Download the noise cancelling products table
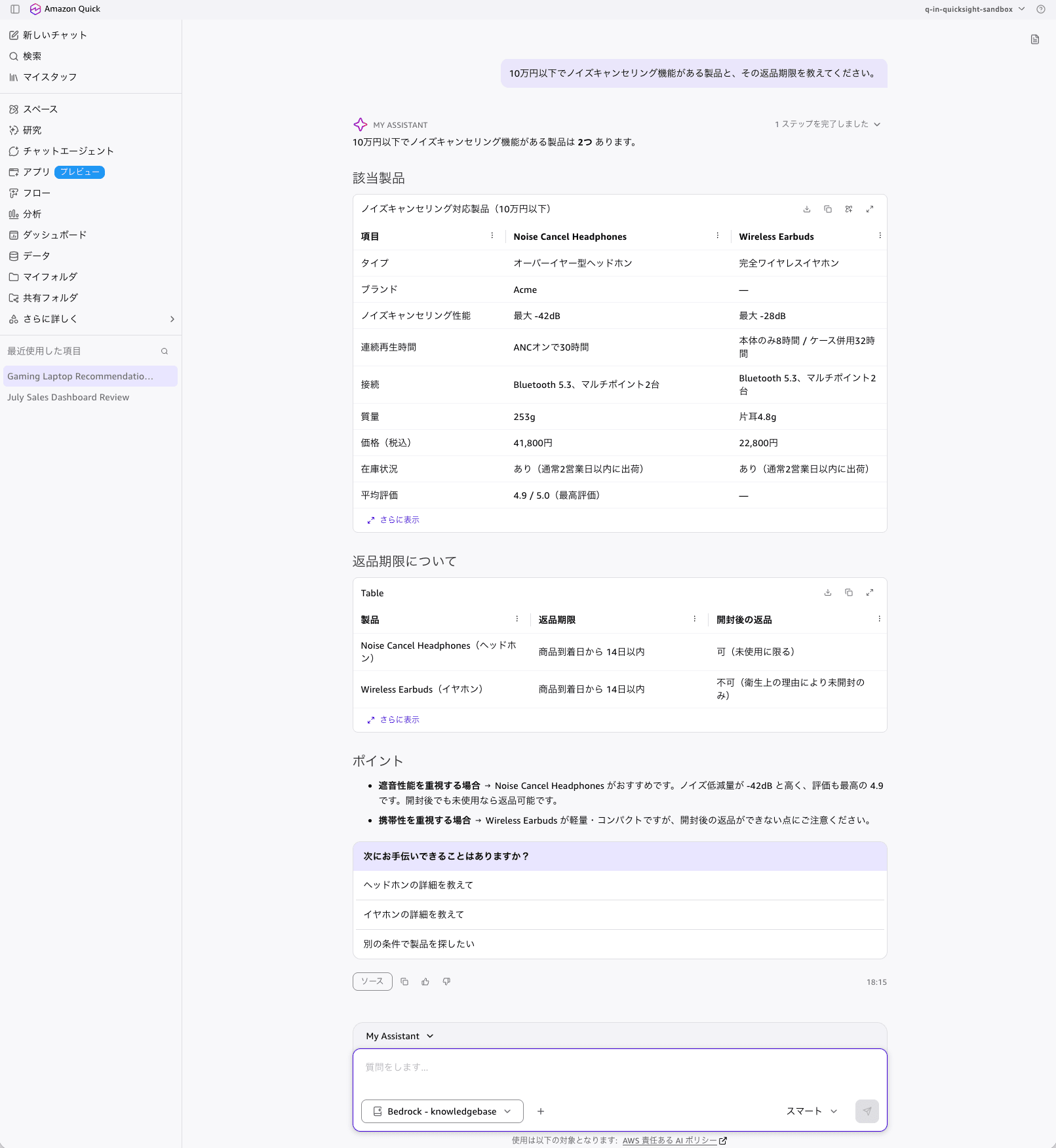1056x1148 pixels. point(807,209)
